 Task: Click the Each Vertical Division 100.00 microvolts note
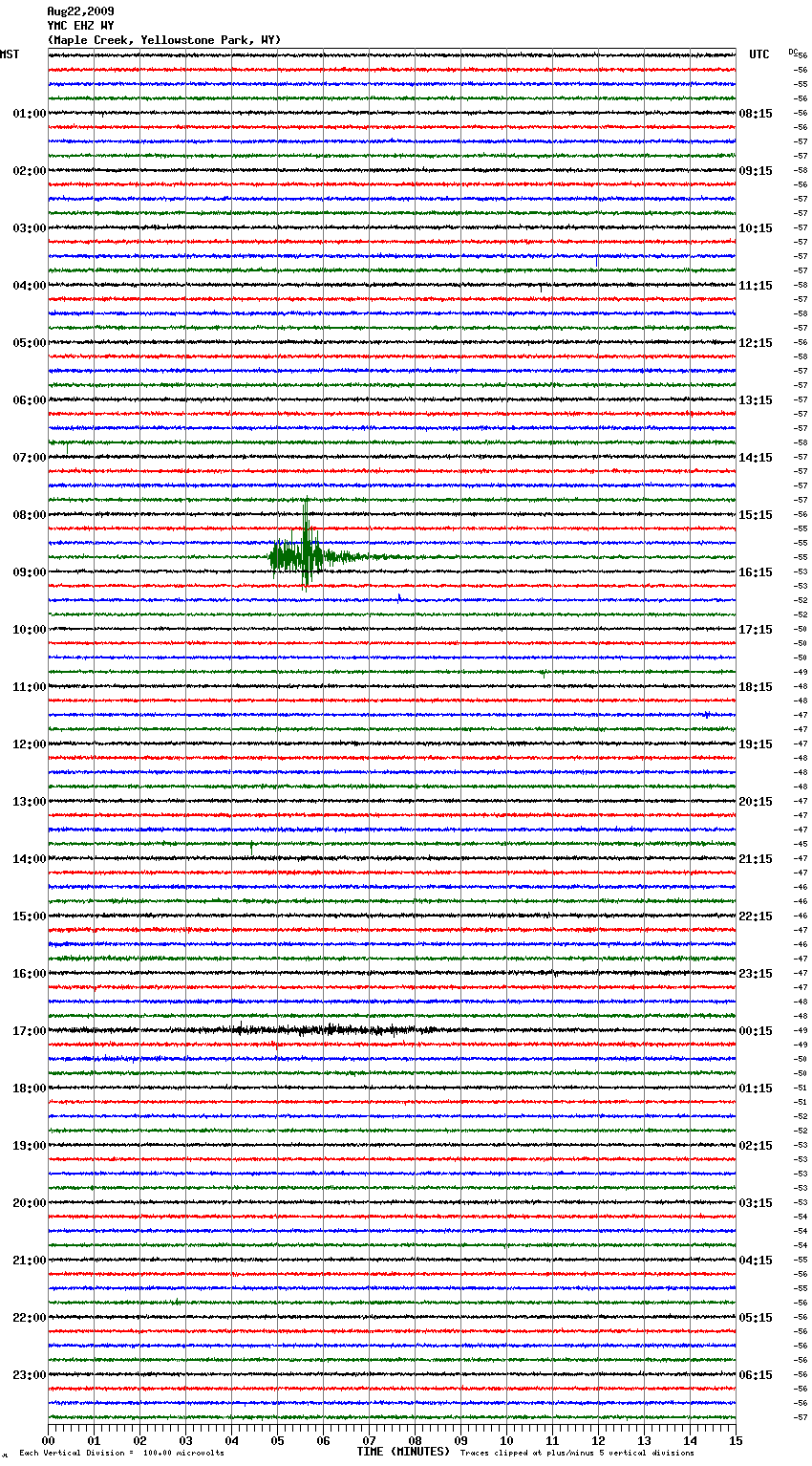(x=121, y=1454)
